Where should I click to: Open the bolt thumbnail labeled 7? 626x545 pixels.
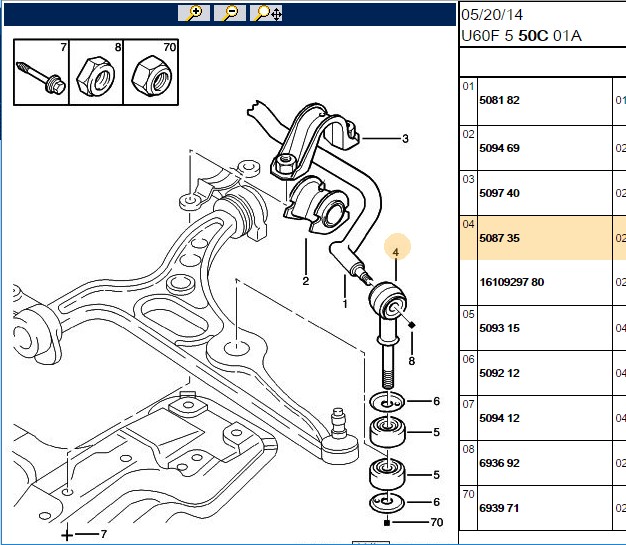pyautogui.click(x=41, y=72)
